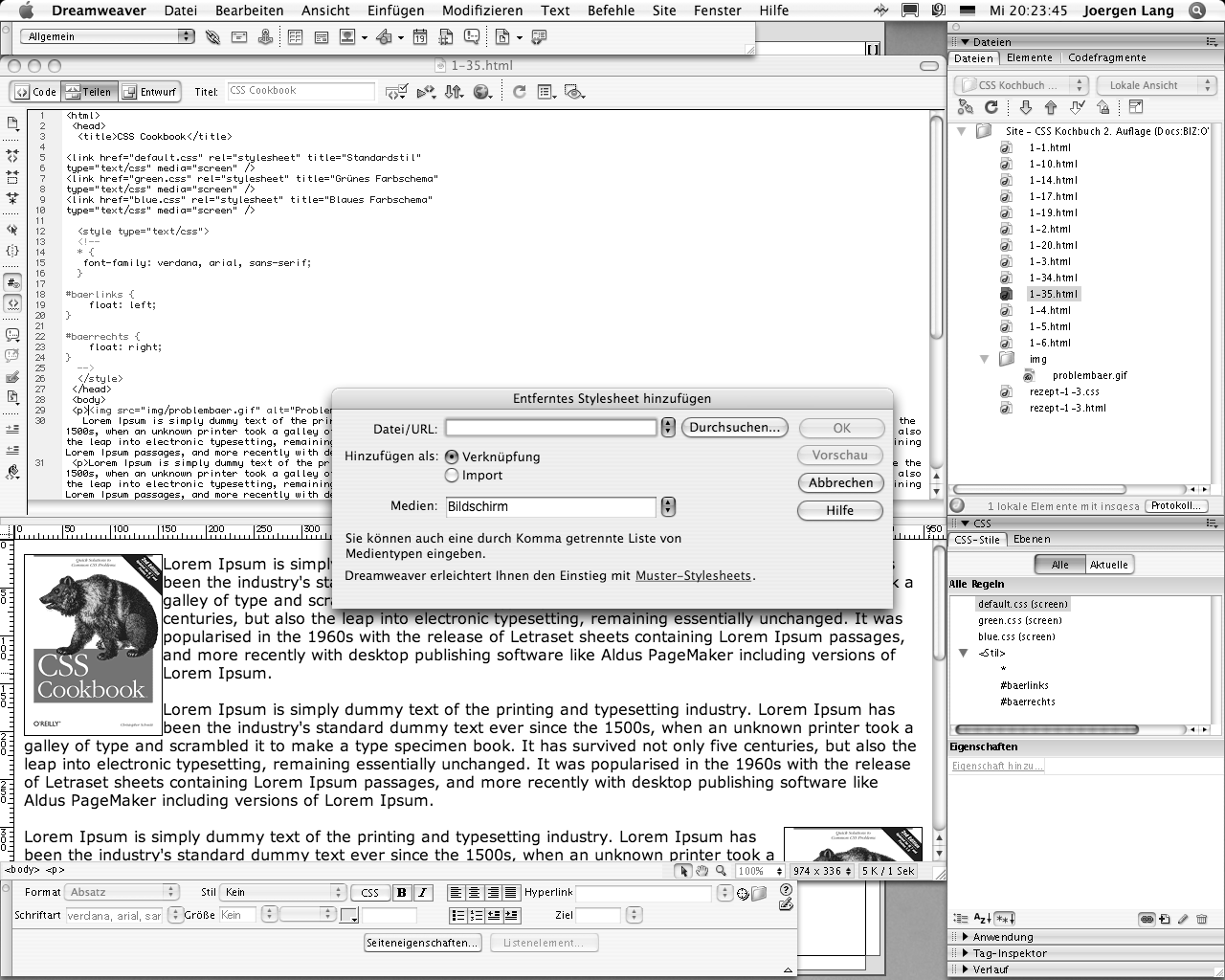Collapse the img folder in file tree
Viewport: 1225px width, 980px height.
click(985, 360)
